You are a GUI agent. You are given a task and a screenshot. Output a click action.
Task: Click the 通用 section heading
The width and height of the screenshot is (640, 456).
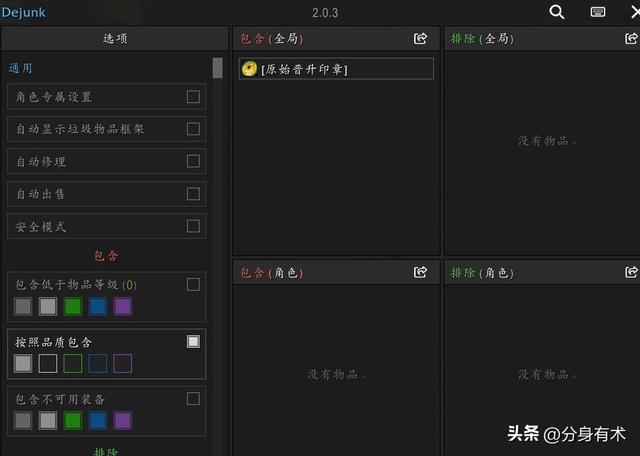tap(20, 68)
